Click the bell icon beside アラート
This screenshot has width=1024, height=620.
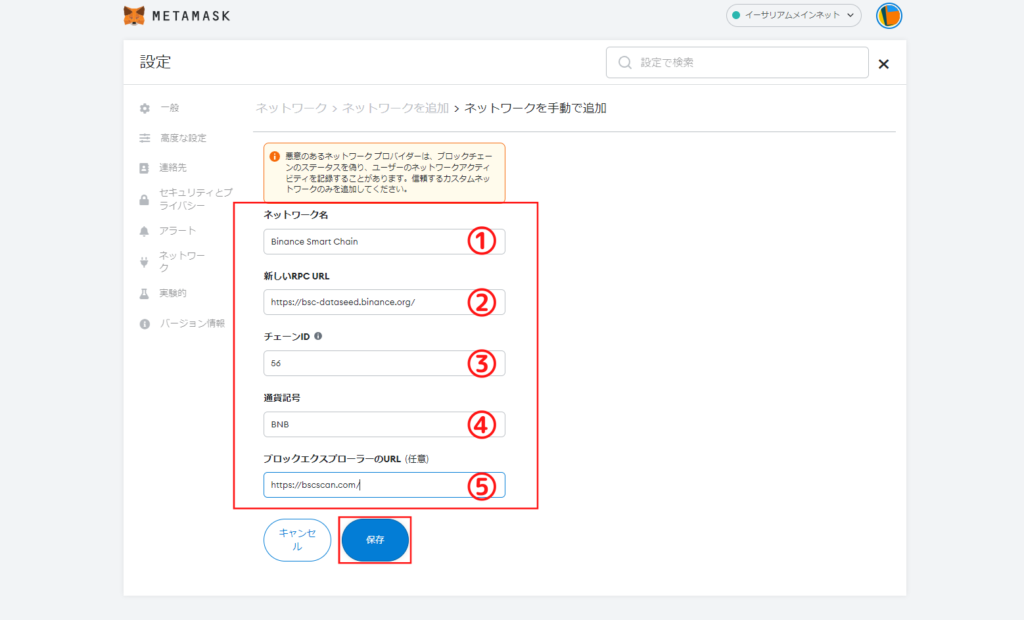coord(144,231)
